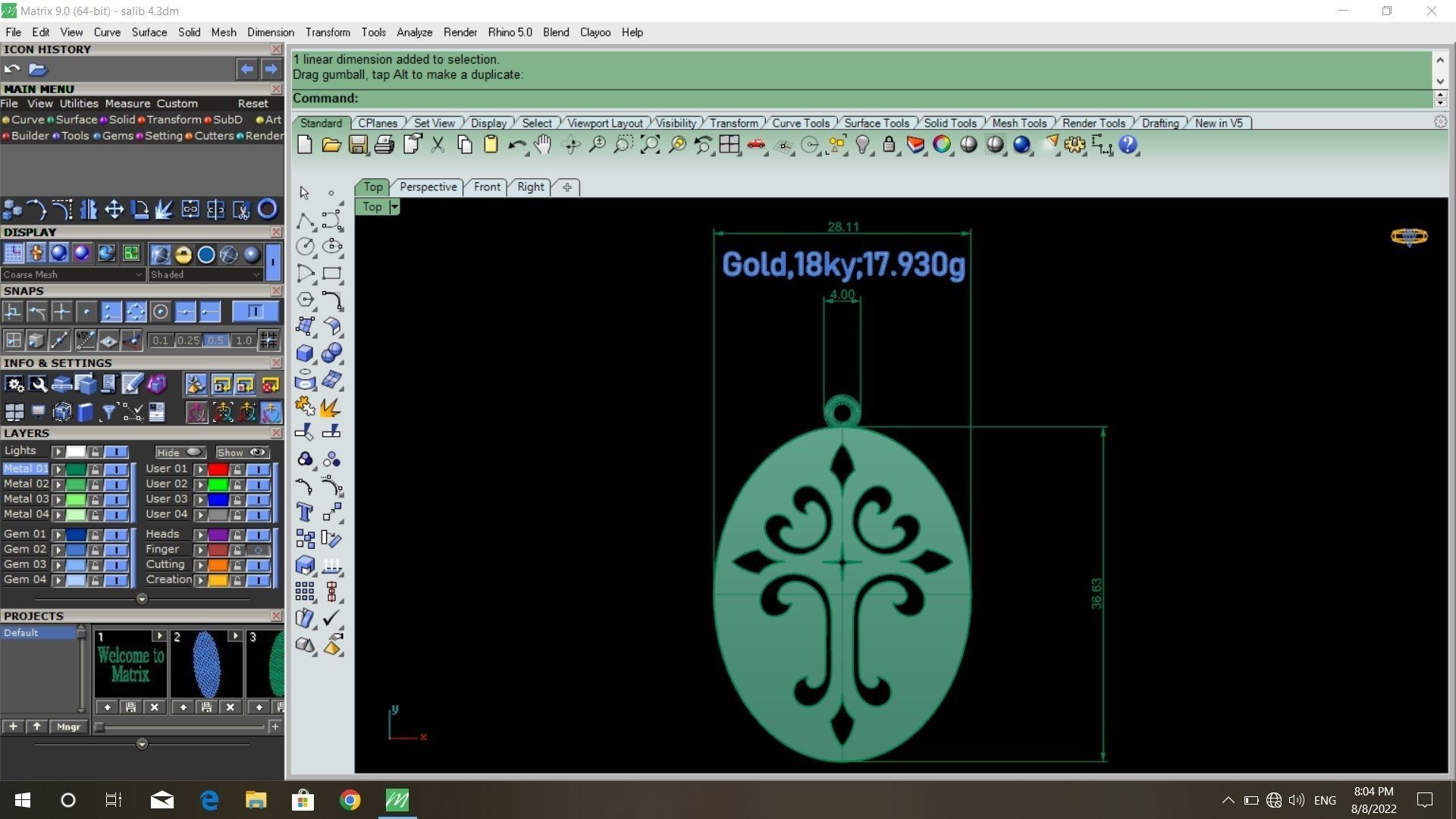Click the lightbulb hide/show objects icon
Image resolution: width=1456 pixels, height=819 pixels.
(862, 145)
